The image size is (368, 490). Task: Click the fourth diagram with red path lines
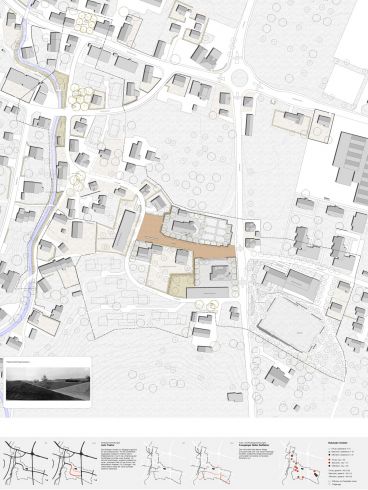coord(213,464)
